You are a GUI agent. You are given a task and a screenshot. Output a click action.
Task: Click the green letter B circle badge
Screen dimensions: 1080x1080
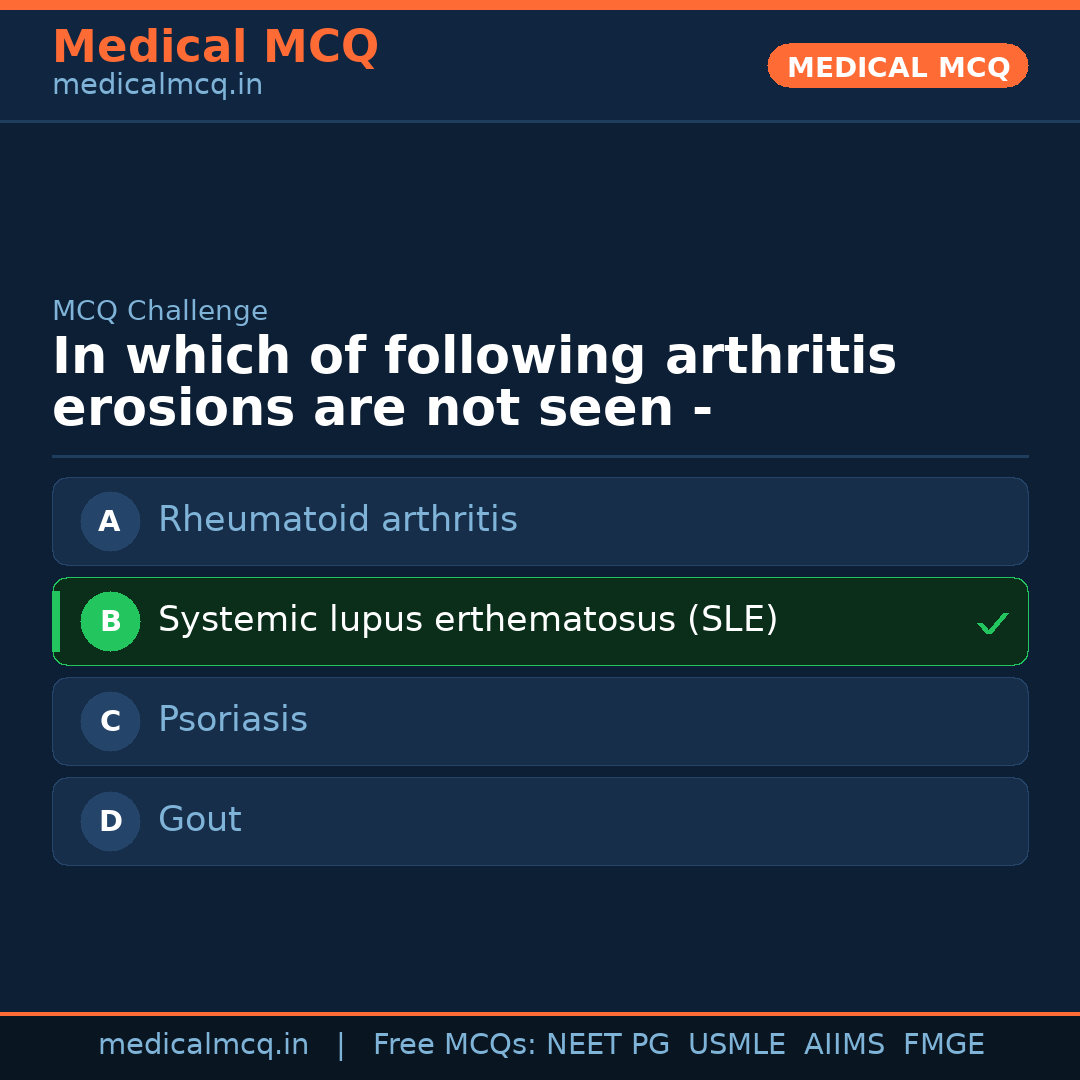(110, 621)
